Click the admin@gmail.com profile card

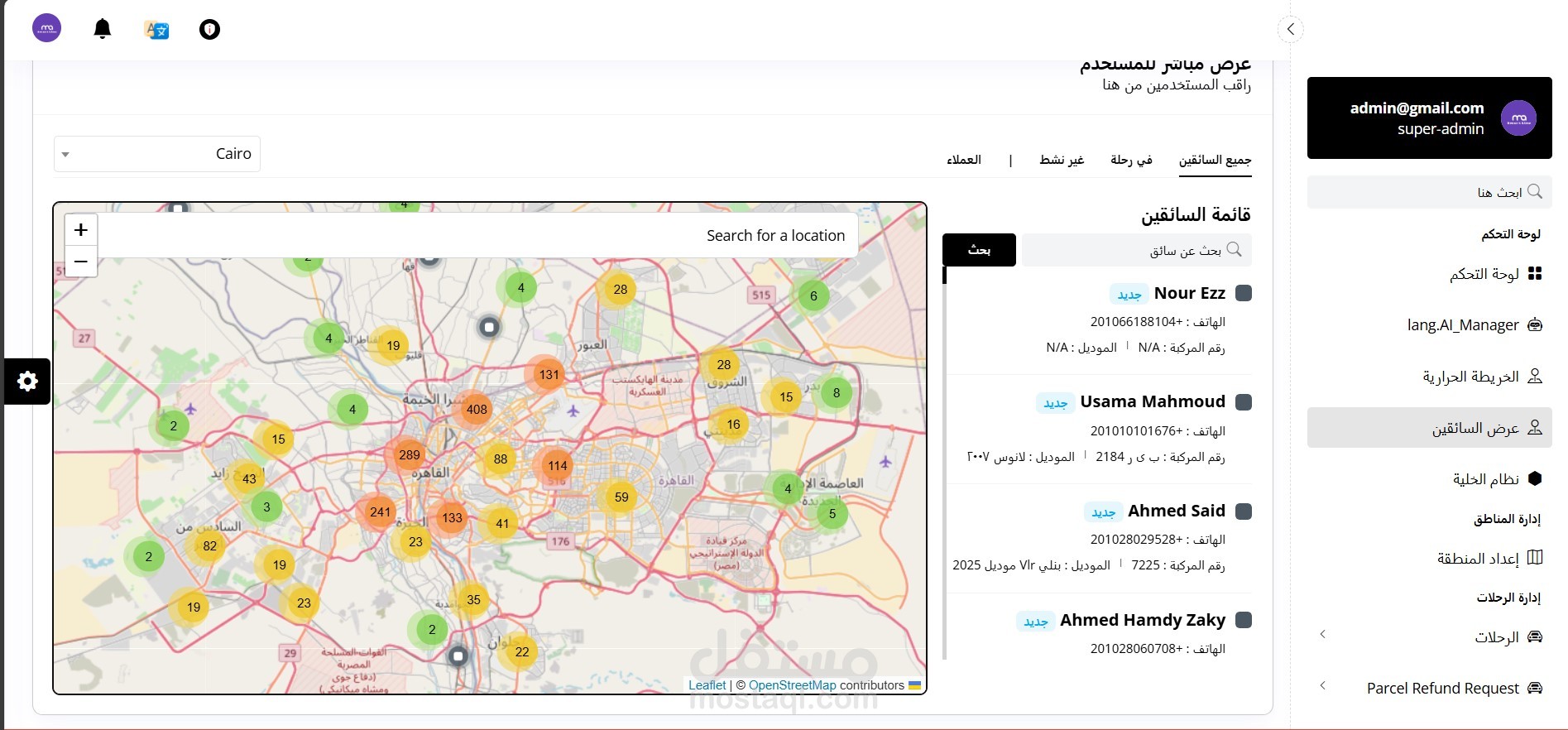click(1430, 118)
